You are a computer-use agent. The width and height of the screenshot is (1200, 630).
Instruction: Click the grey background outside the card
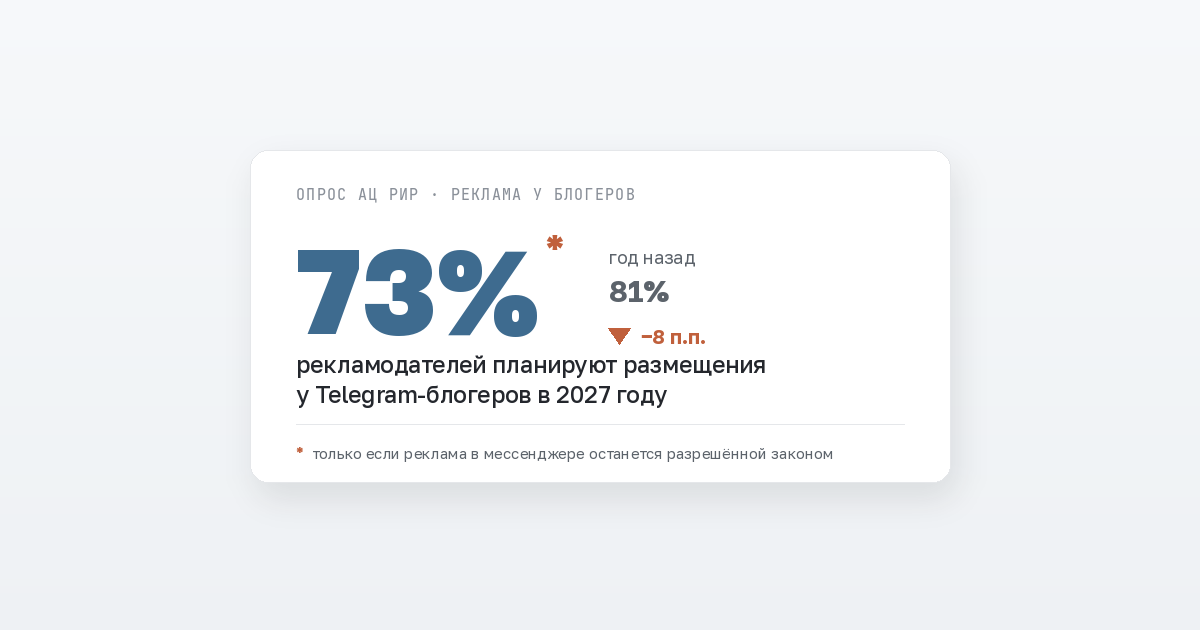coord(120,320)
